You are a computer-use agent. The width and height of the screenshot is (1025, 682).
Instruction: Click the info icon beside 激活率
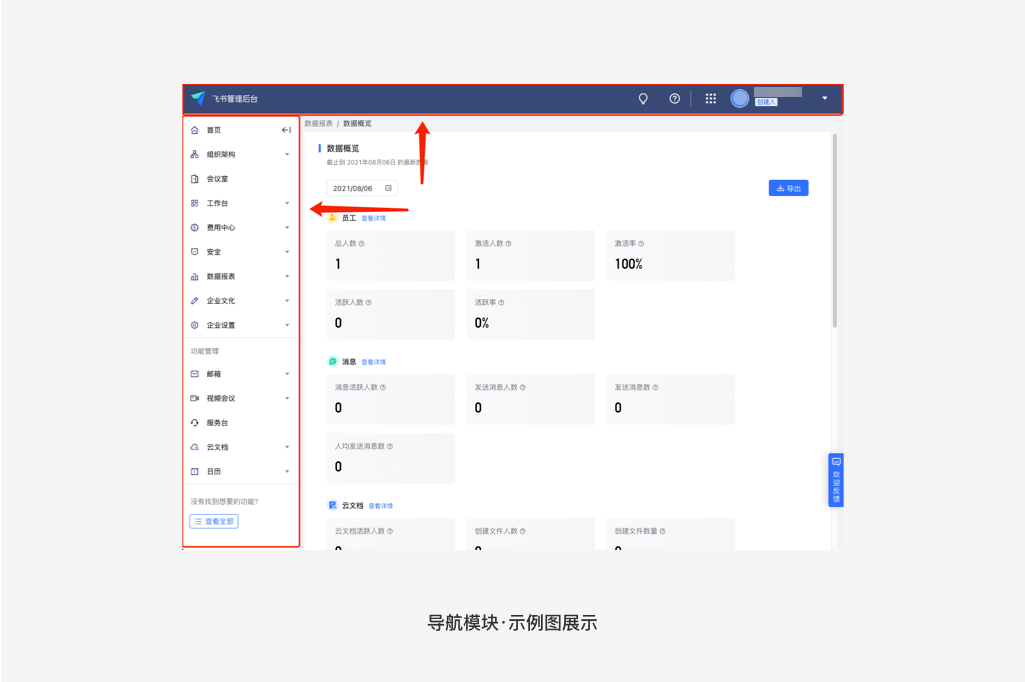click(641, 243)
